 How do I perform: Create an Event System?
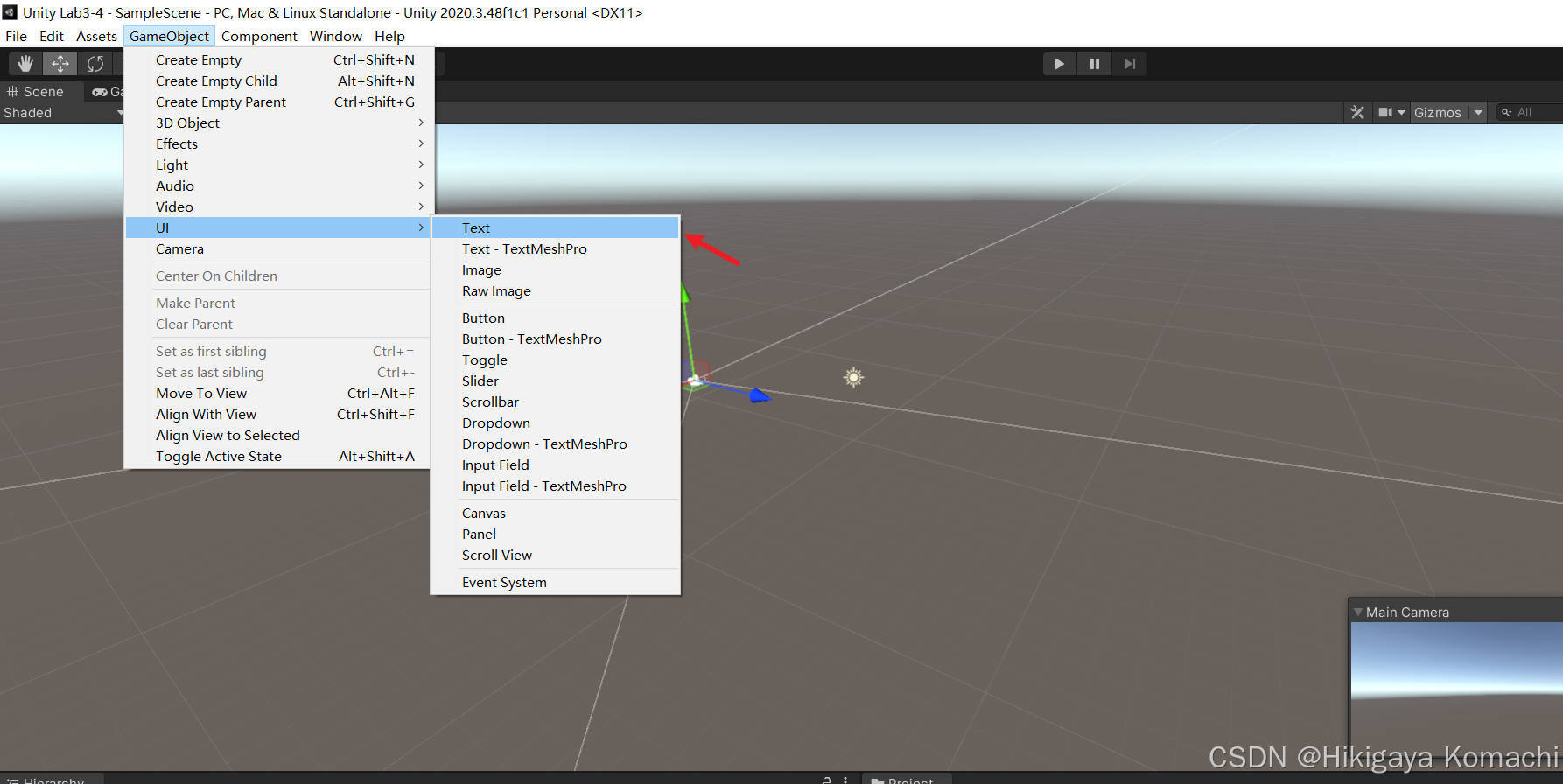(556, 582)
